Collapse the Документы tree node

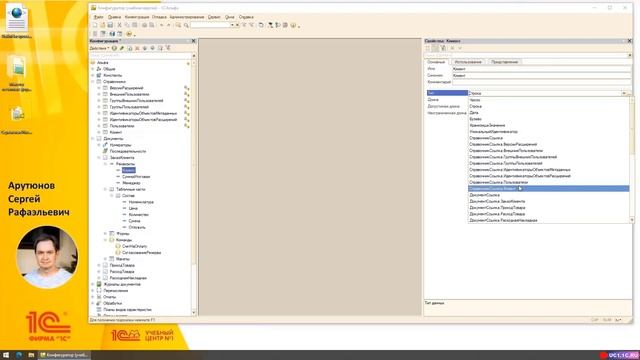pos(93,139)
